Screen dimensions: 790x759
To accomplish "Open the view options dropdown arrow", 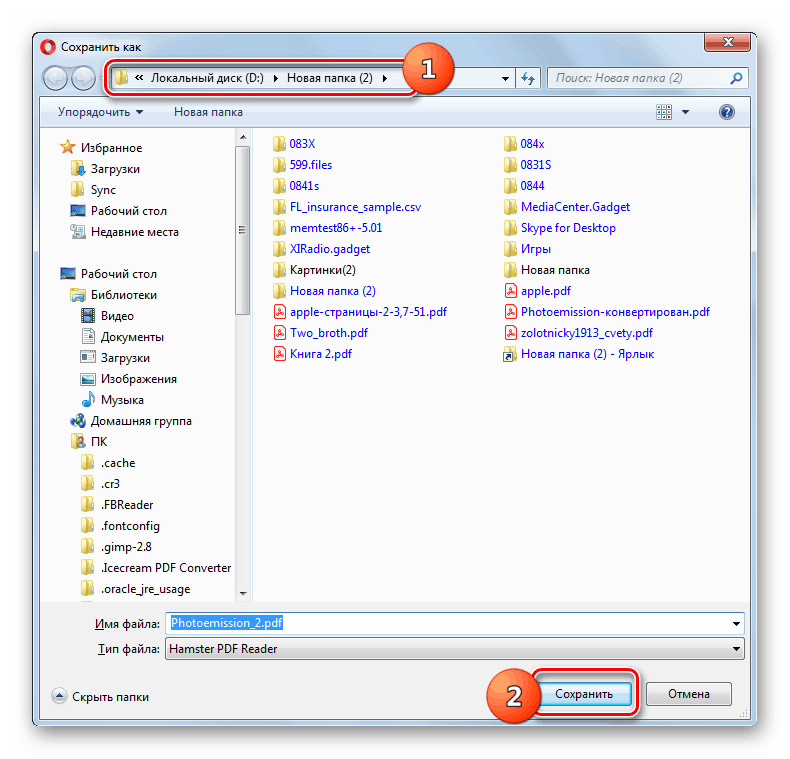I will click(x=685, y=112).
